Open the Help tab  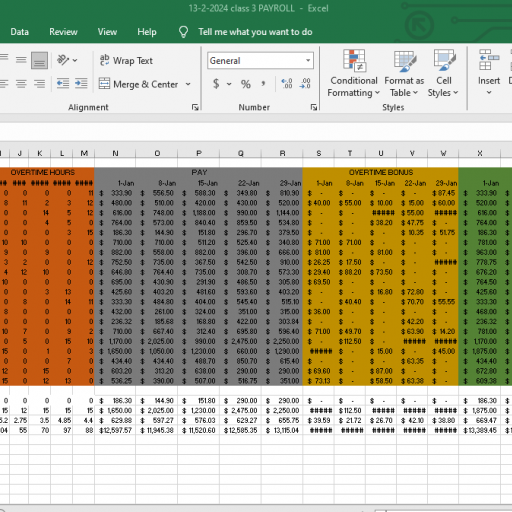point(147,32)
